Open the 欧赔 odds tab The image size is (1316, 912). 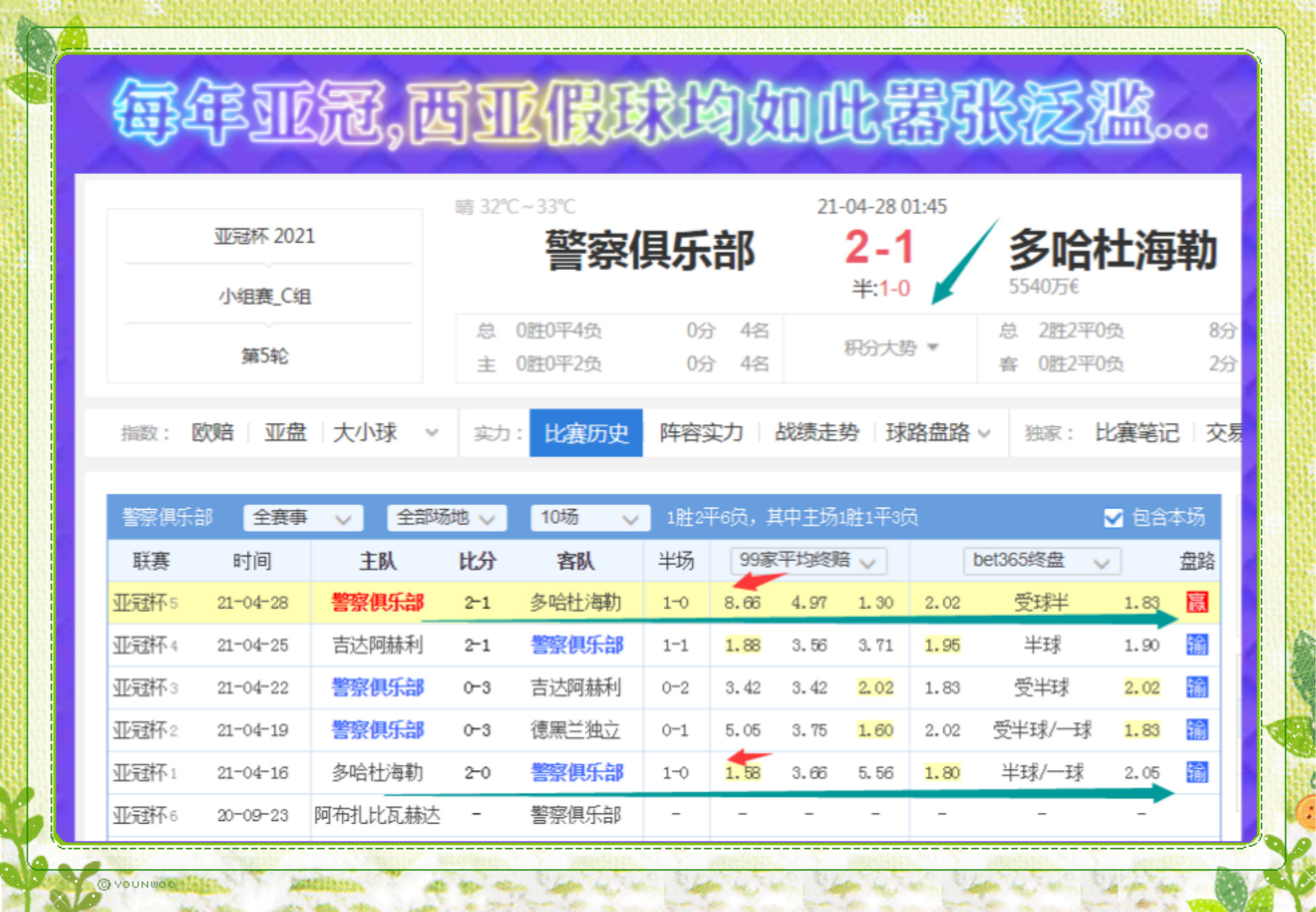click(x=212, y=433)
